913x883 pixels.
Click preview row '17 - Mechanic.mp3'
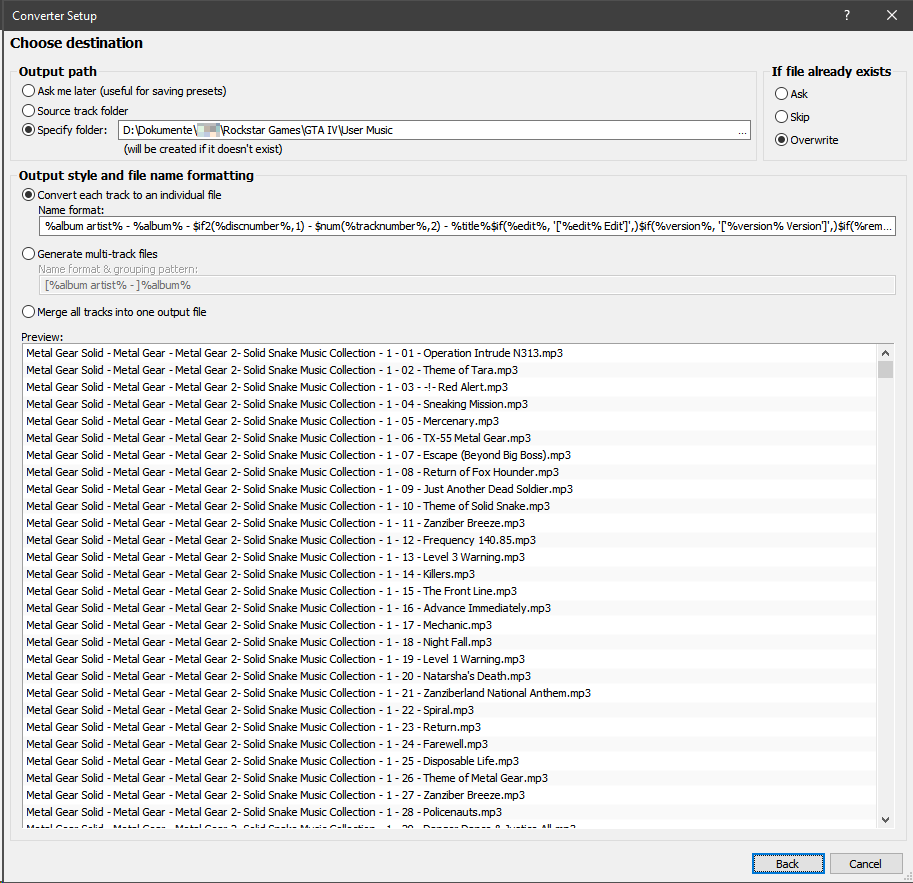click(450, 625)
